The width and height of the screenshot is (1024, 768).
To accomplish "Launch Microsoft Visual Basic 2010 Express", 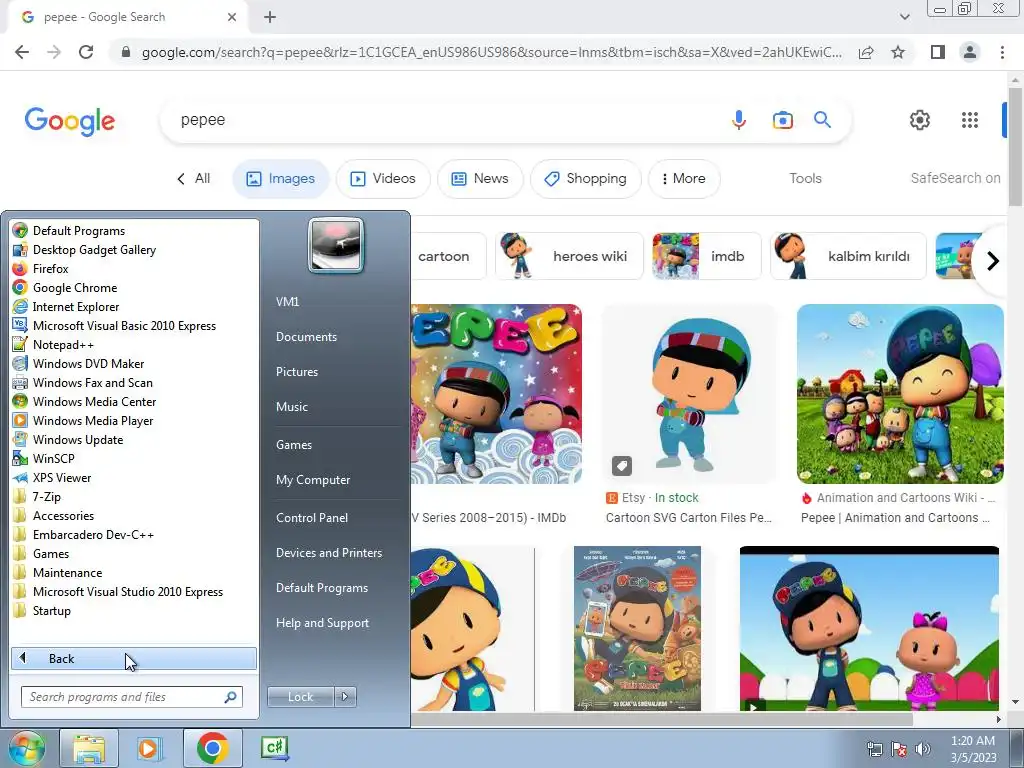I will 114,325.
